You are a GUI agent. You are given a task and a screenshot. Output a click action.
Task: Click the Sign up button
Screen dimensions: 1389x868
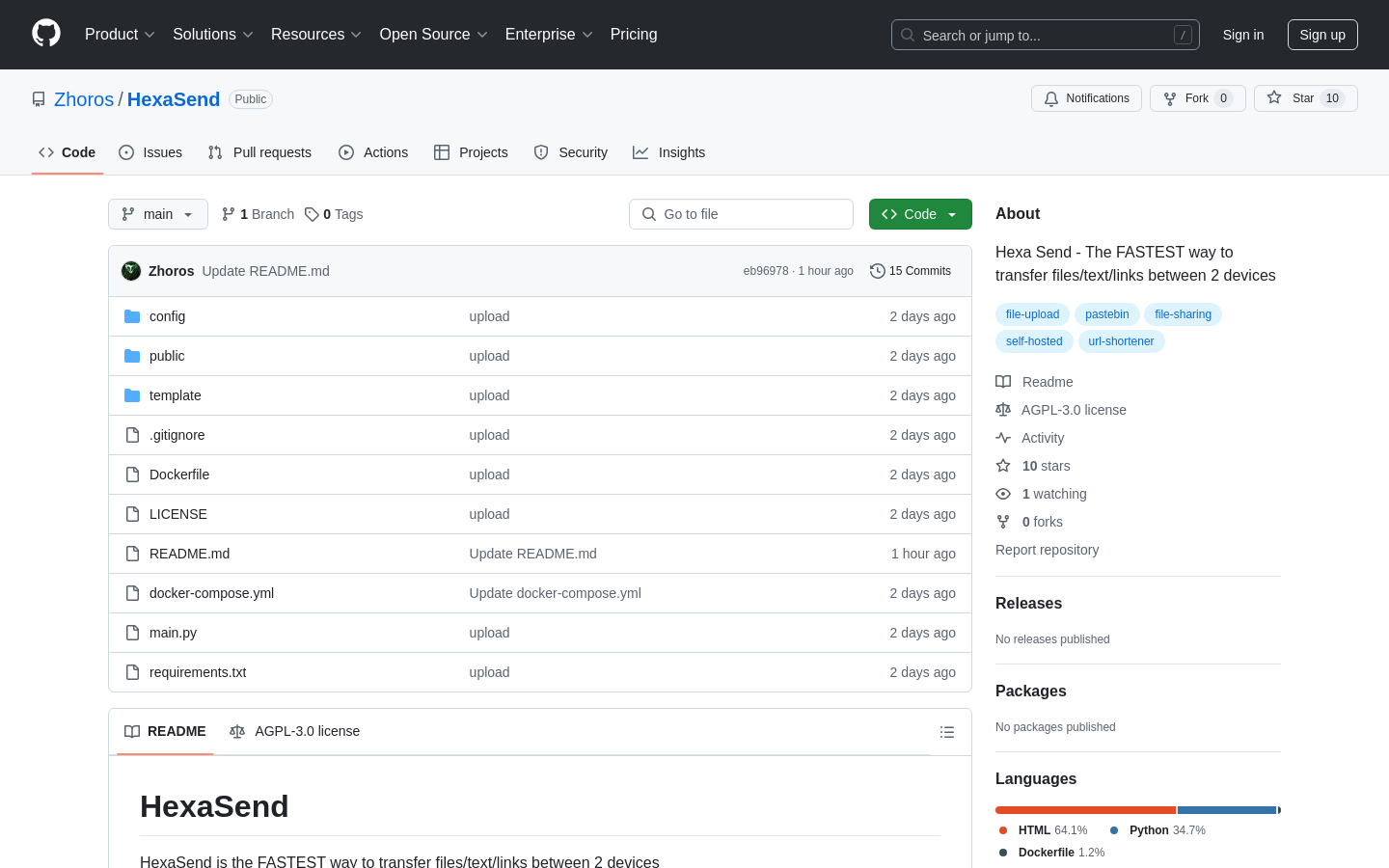(x=1322, y=35)
